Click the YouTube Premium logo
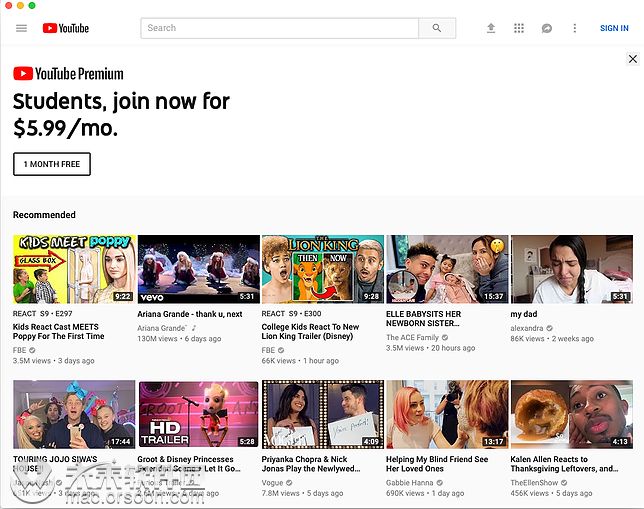The image size is (644, 509). pyautogui.click(x=68, y=74)
